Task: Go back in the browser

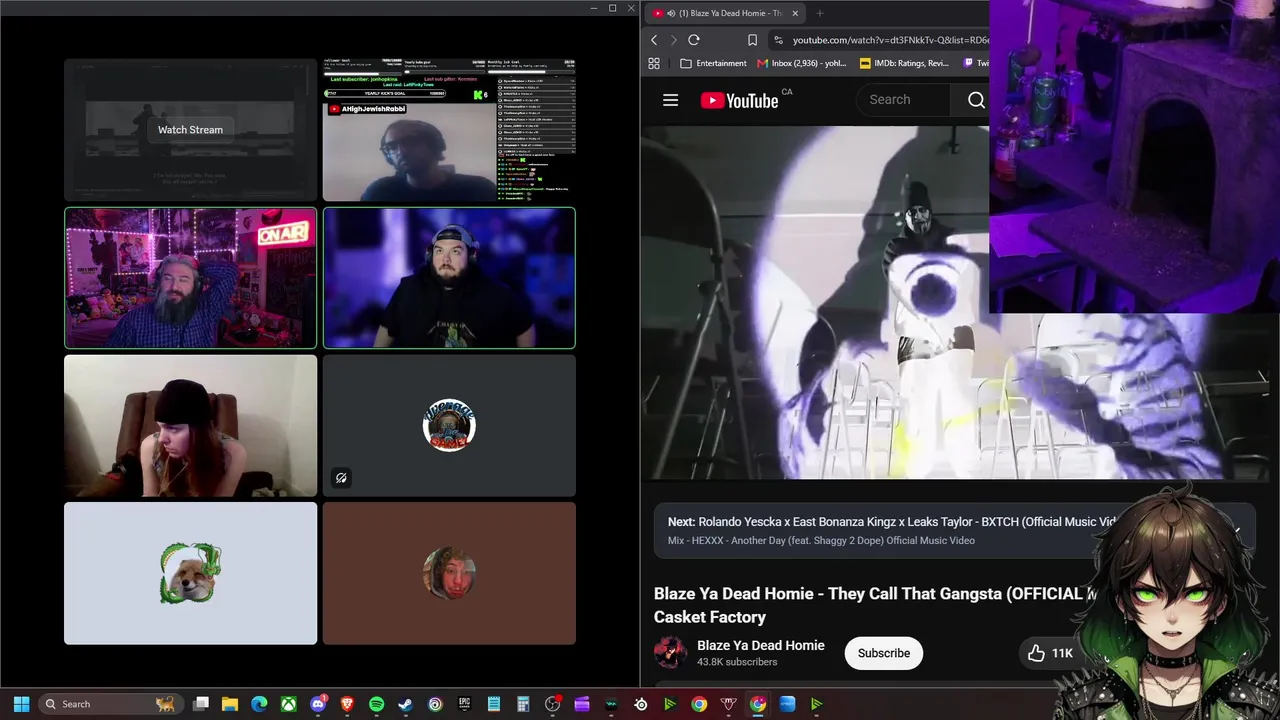Action: point(654,40)
